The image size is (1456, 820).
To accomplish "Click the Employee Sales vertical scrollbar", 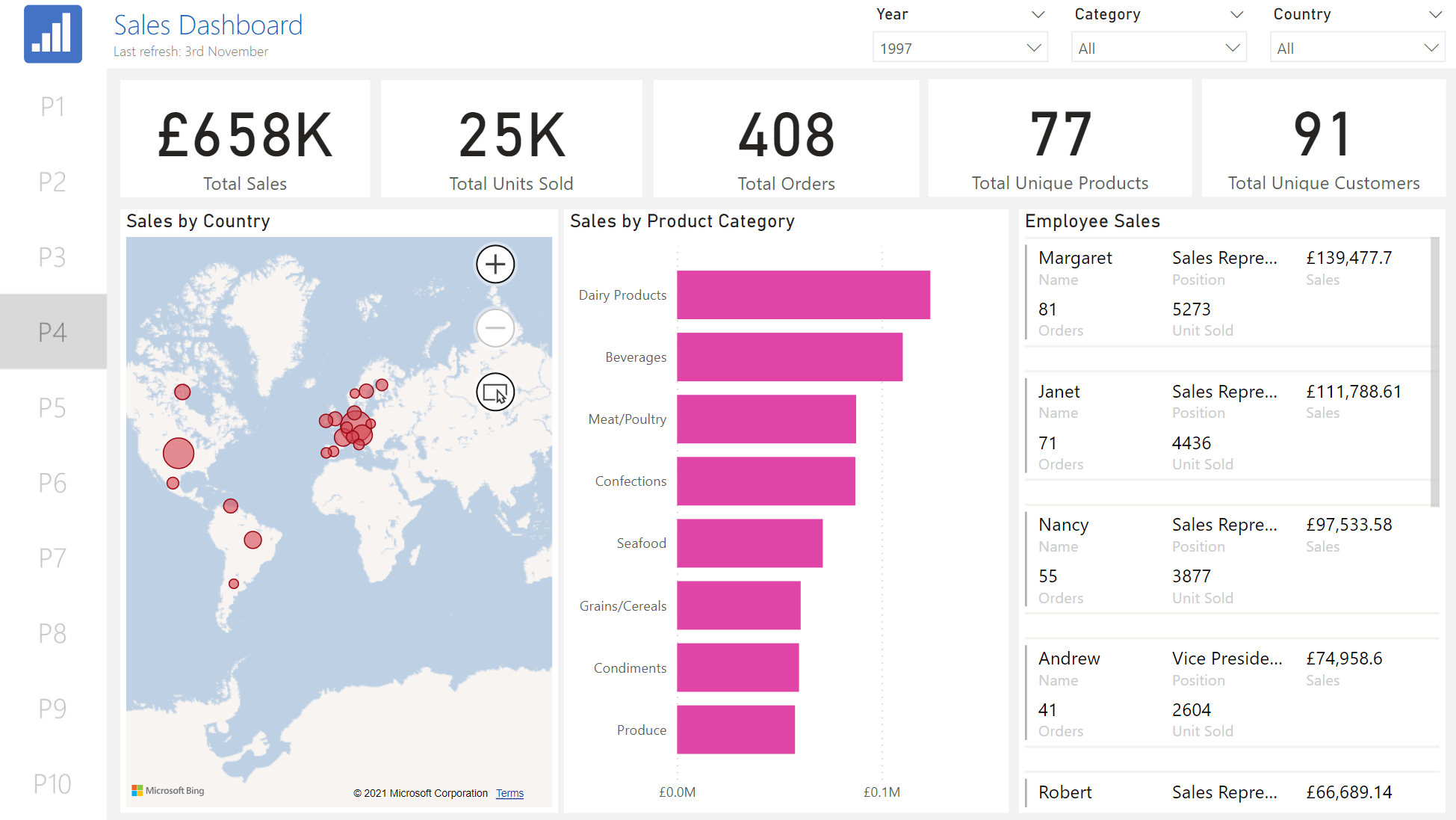I will pos(1434,372).
